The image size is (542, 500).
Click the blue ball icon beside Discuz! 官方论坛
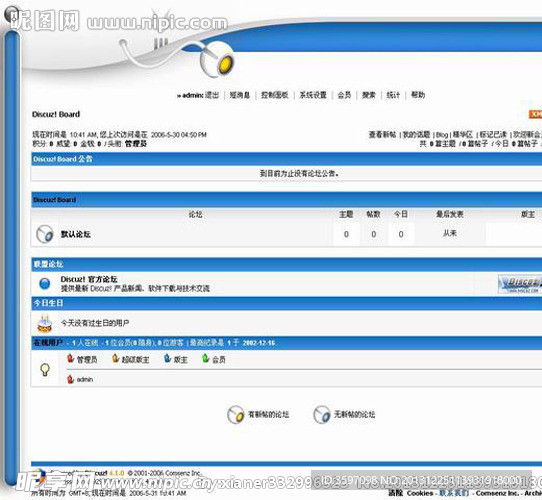[x=45, y=284]
